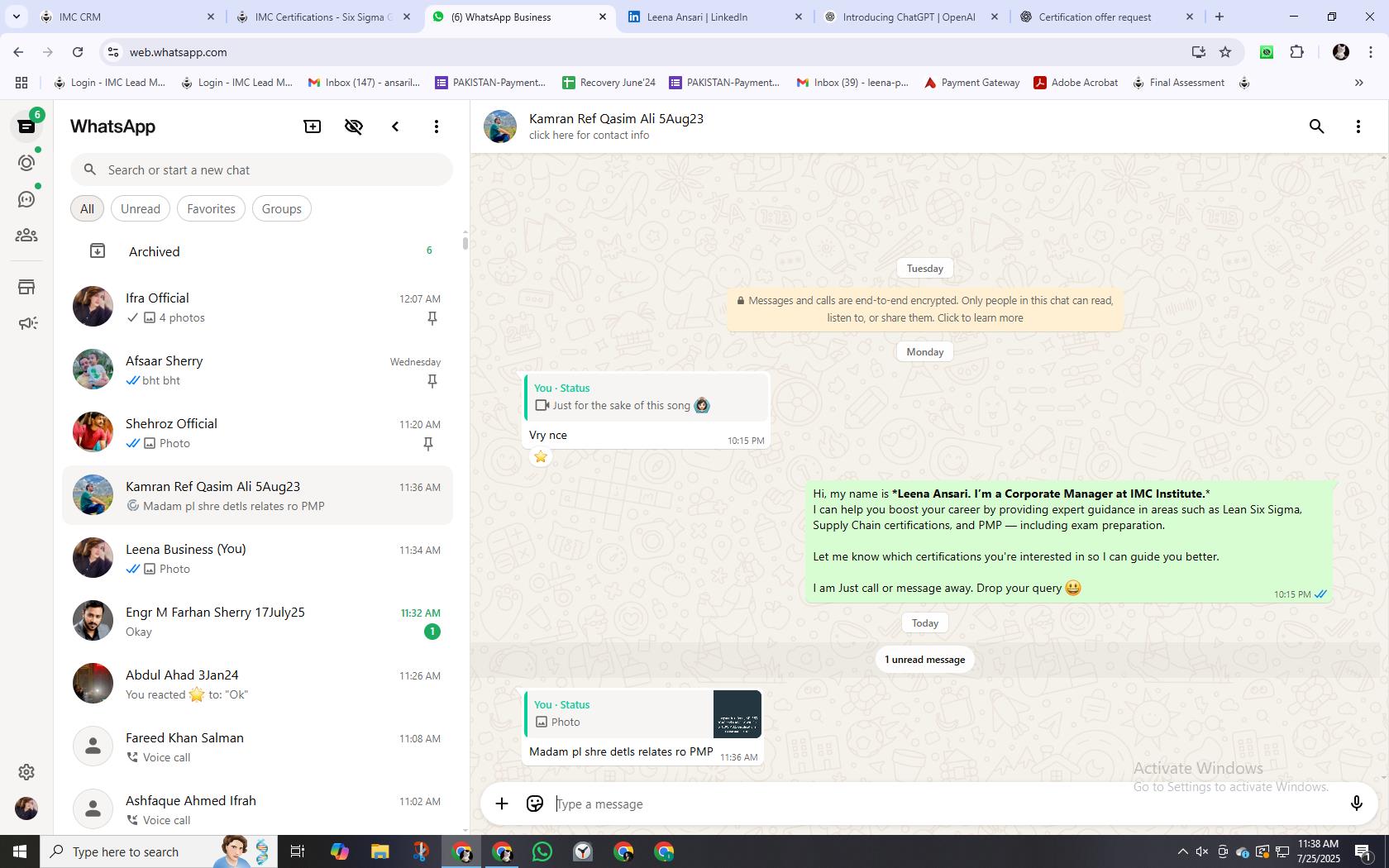Open the Advertise megaphone icon
Image resolution: width=1389 pixels, height=868 pixels.
(26, 323)
